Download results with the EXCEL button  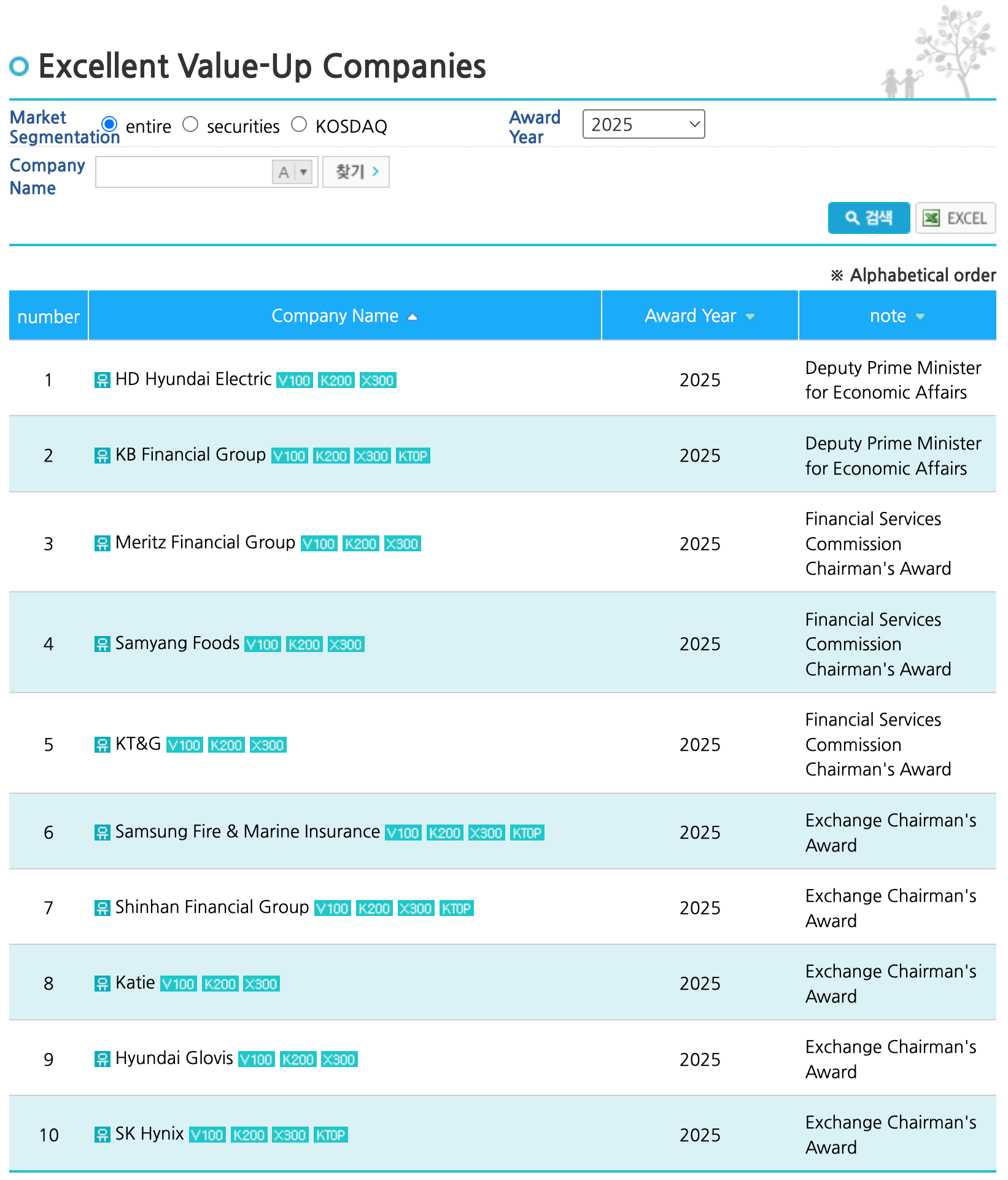coord(955,219)
